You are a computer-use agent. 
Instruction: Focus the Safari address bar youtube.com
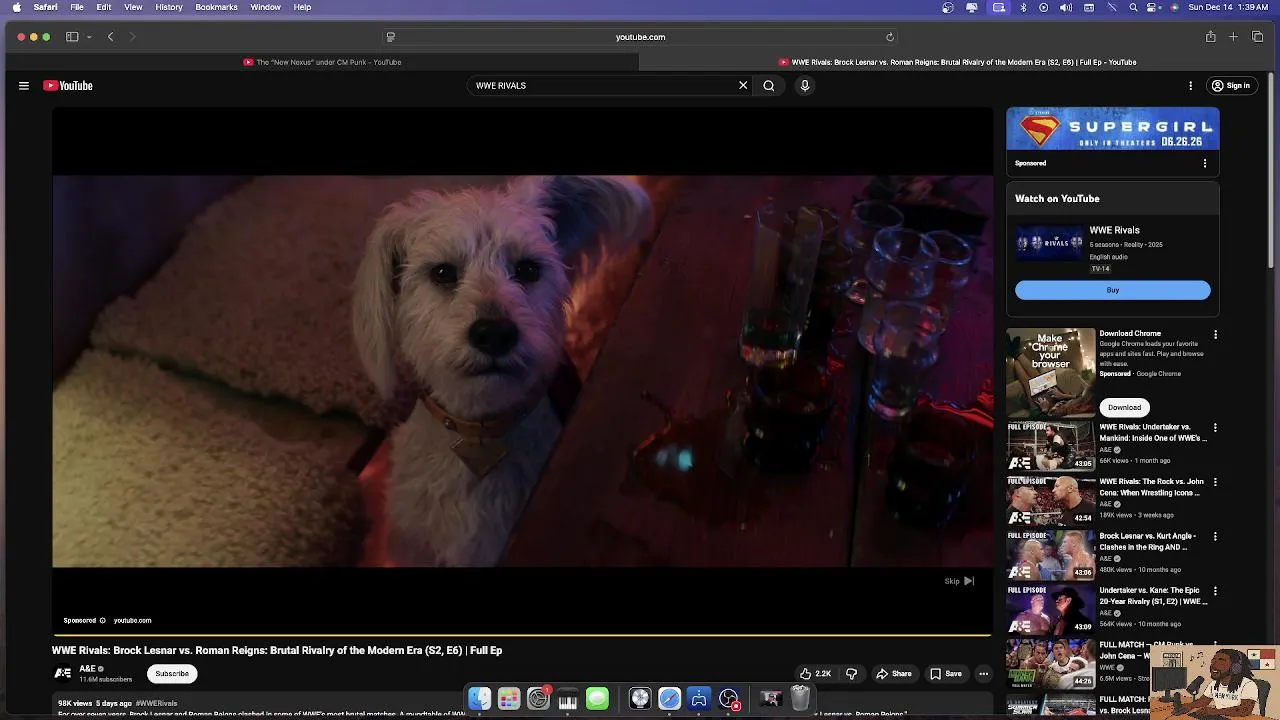(640, 37)
